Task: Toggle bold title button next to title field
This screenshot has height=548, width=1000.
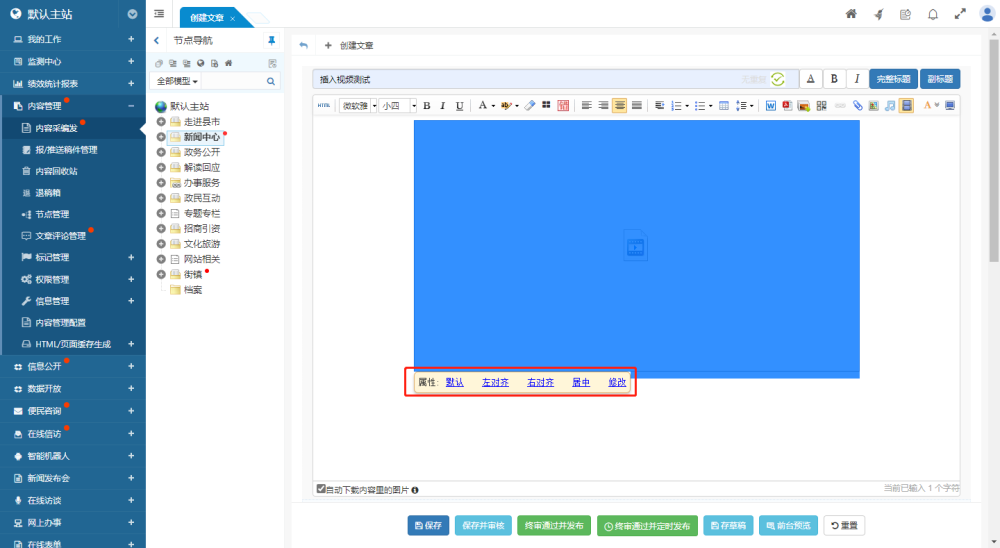Action: (x=834, y=79)
